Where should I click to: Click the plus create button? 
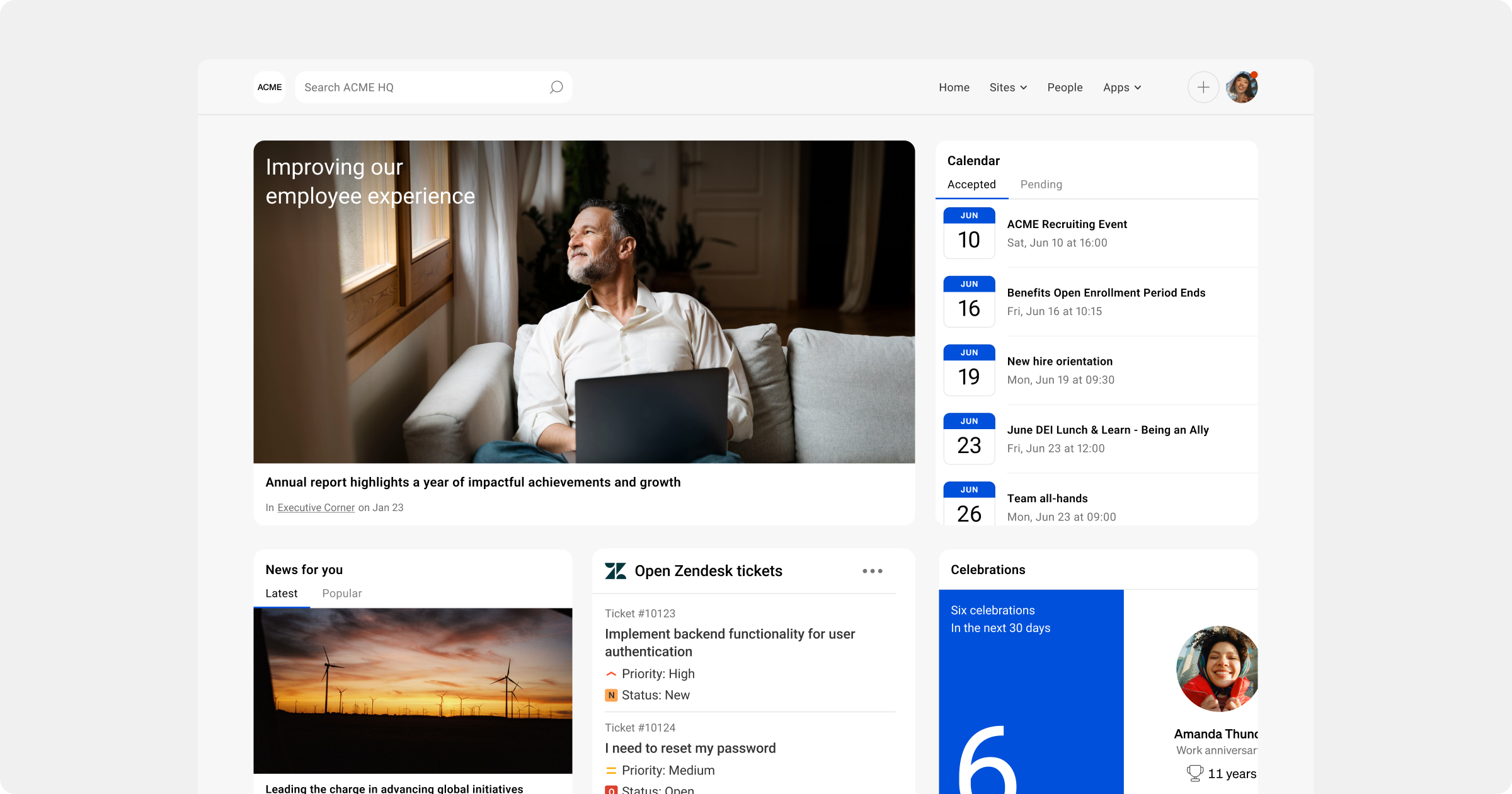coord(1203,87)
